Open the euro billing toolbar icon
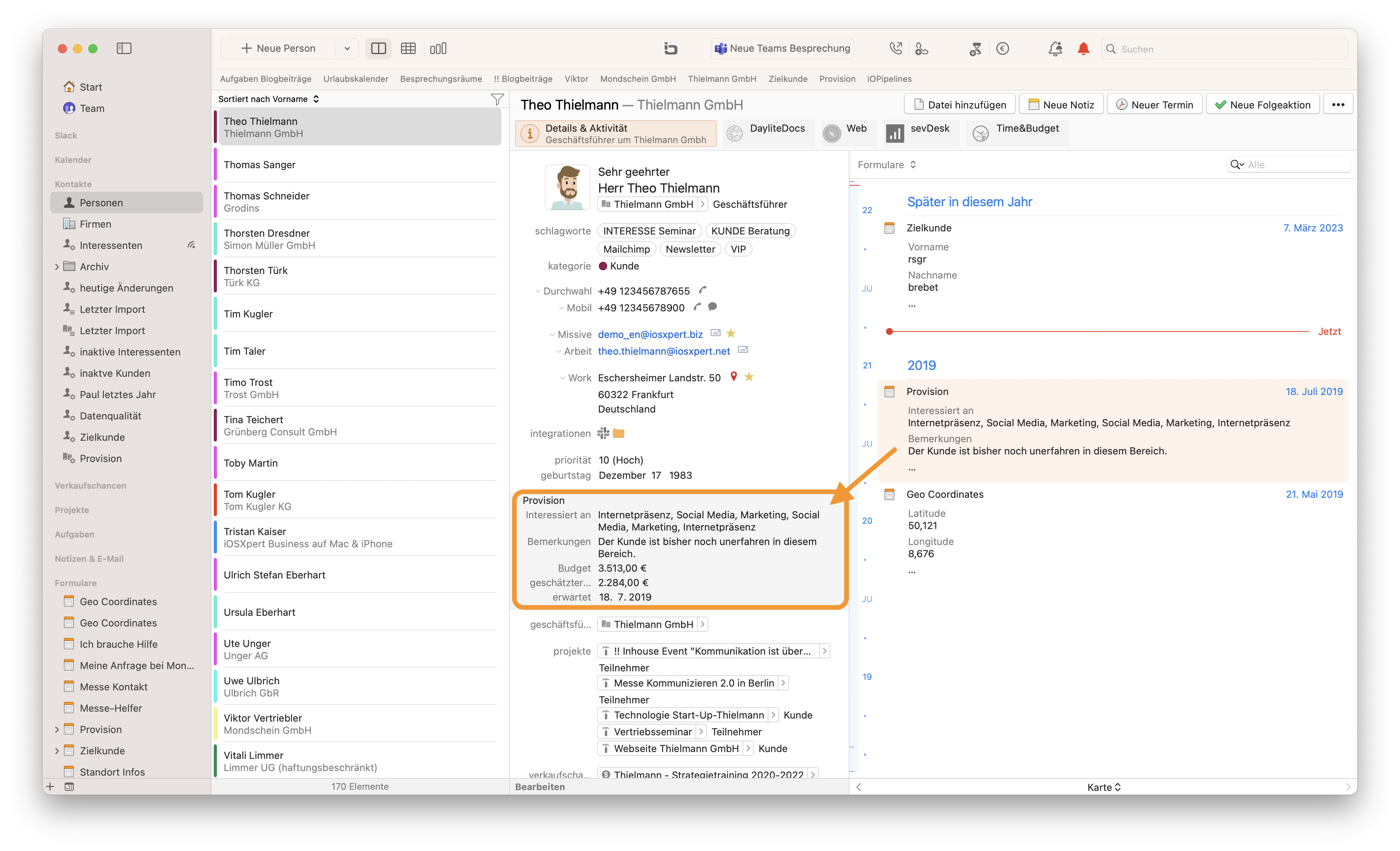The height and width of the screenshot is (851, 1400). 1003,48
